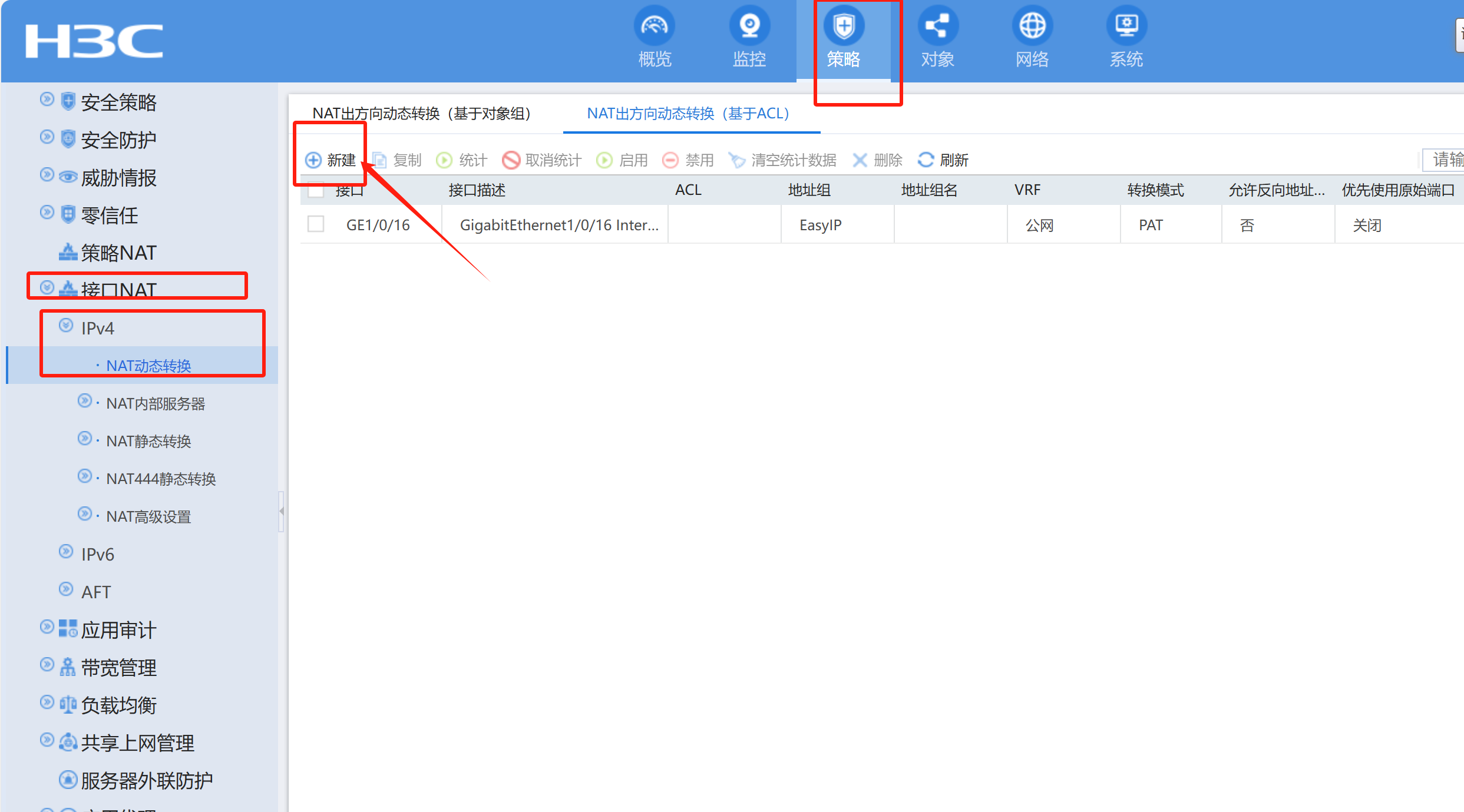The height and width of the screenshot is (812, 1464).
Task: Click the 新建 plus icon
Action: tap(313, 160)
